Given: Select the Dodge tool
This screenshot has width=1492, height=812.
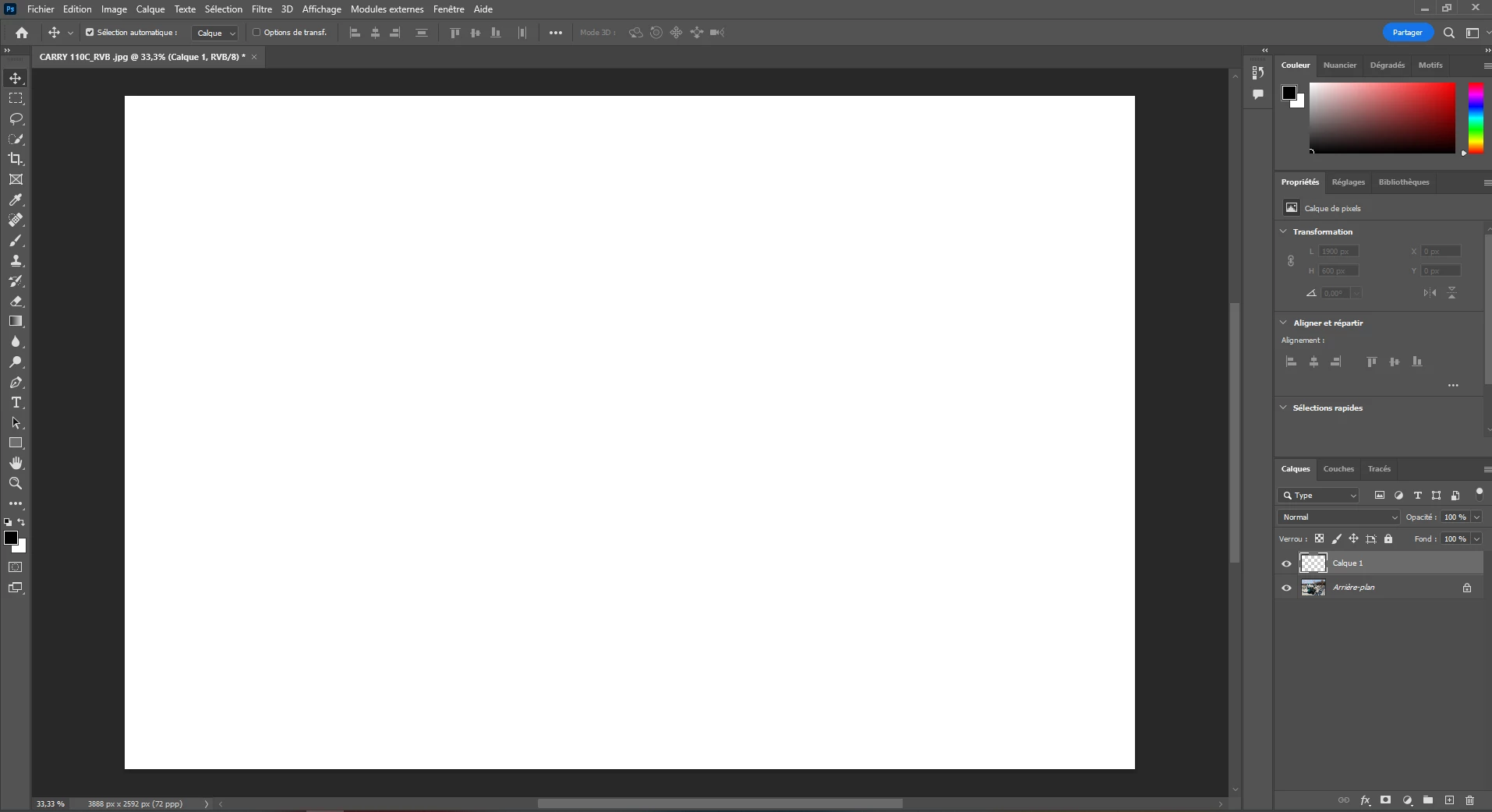Looking at the screenshot, I should click(x=16, y=362).
